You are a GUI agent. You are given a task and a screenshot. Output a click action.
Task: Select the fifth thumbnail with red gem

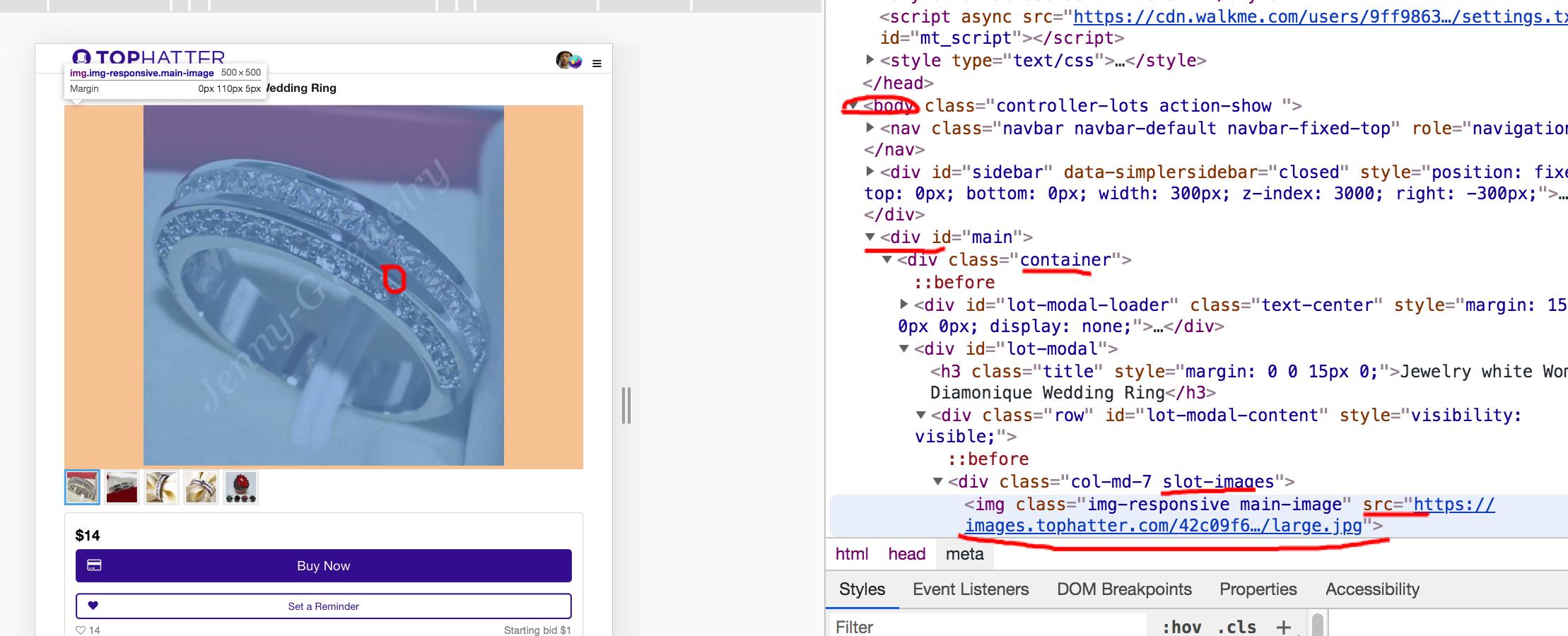[240, 487]
